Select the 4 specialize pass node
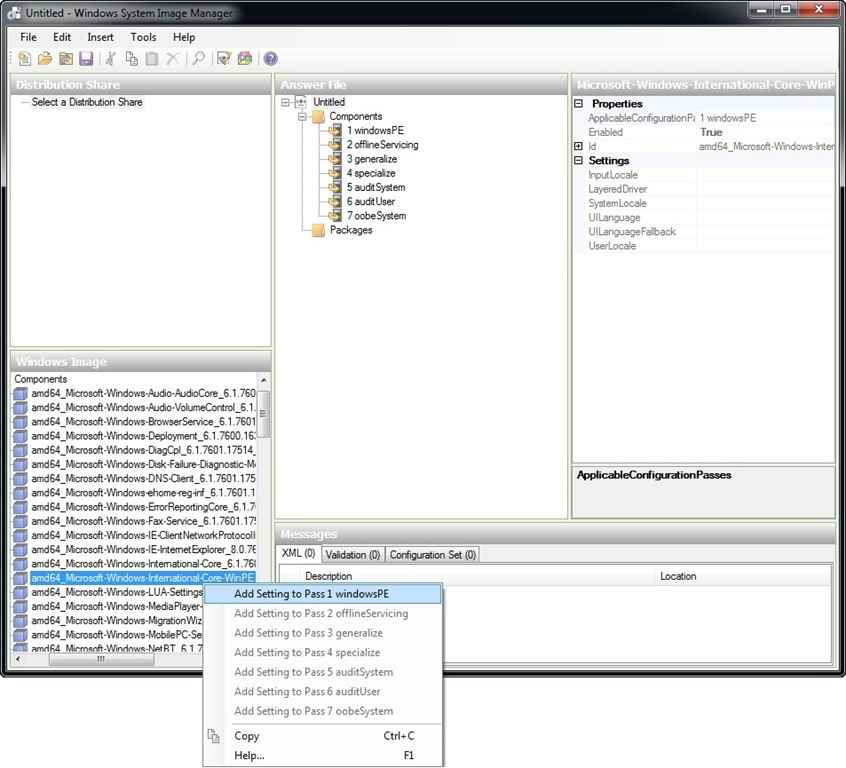The image size is (846, 768). [371, 173]
